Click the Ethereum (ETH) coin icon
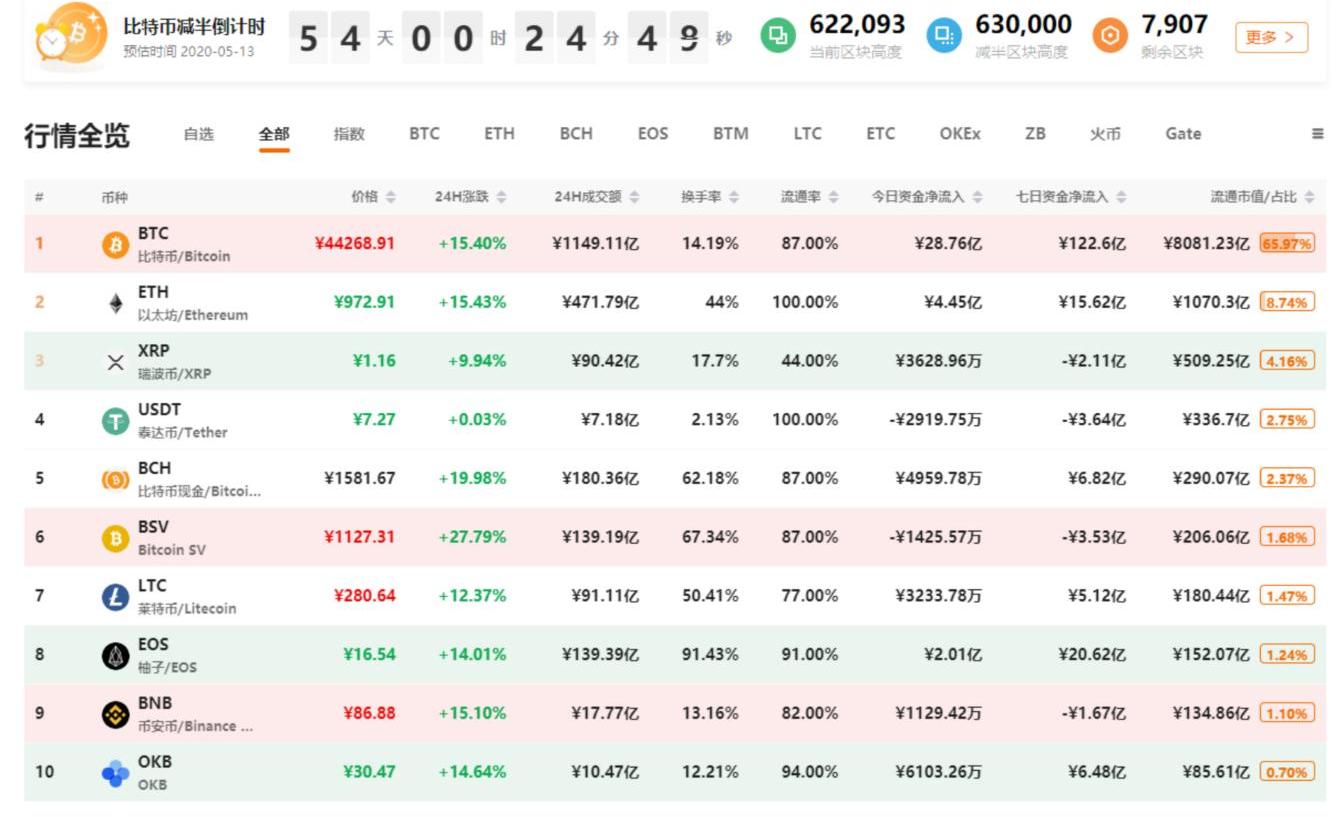The width and height of the screenshot is (1341, 817). pyautogui.click(x=116, y=303)
